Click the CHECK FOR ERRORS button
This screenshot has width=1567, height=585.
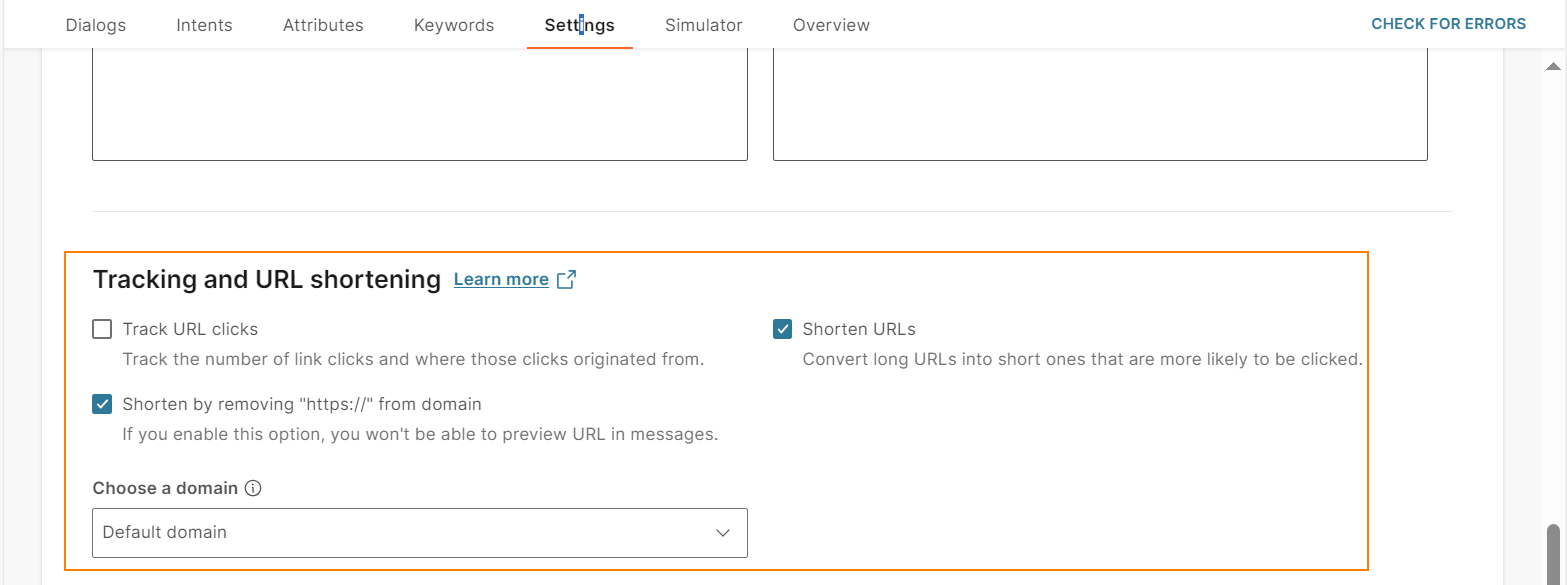point(1449,24)
